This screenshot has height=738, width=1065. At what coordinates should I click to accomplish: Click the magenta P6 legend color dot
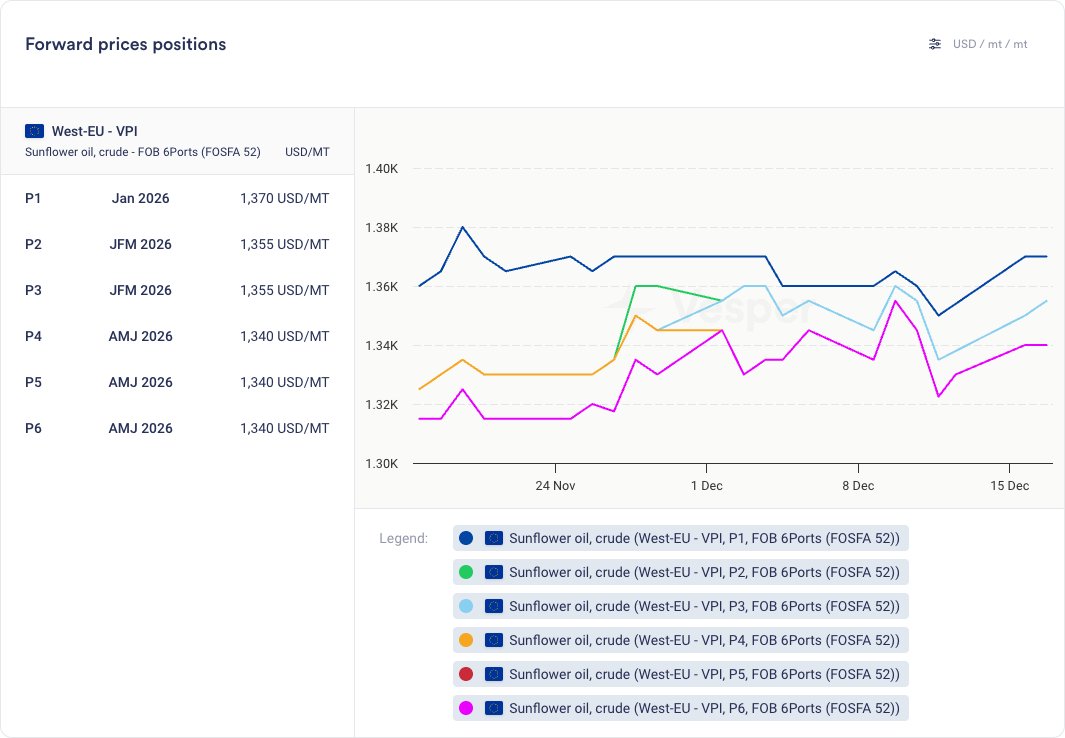coord(465,708)
